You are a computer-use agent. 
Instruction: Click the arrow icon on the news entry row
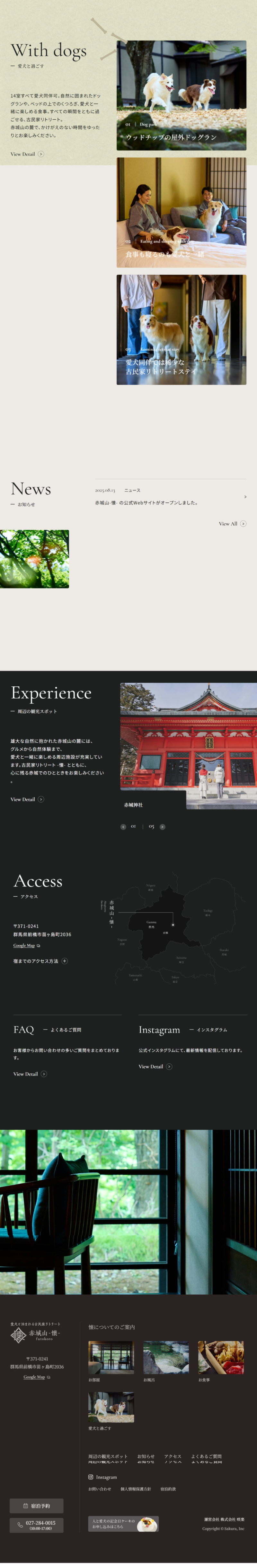245,497
